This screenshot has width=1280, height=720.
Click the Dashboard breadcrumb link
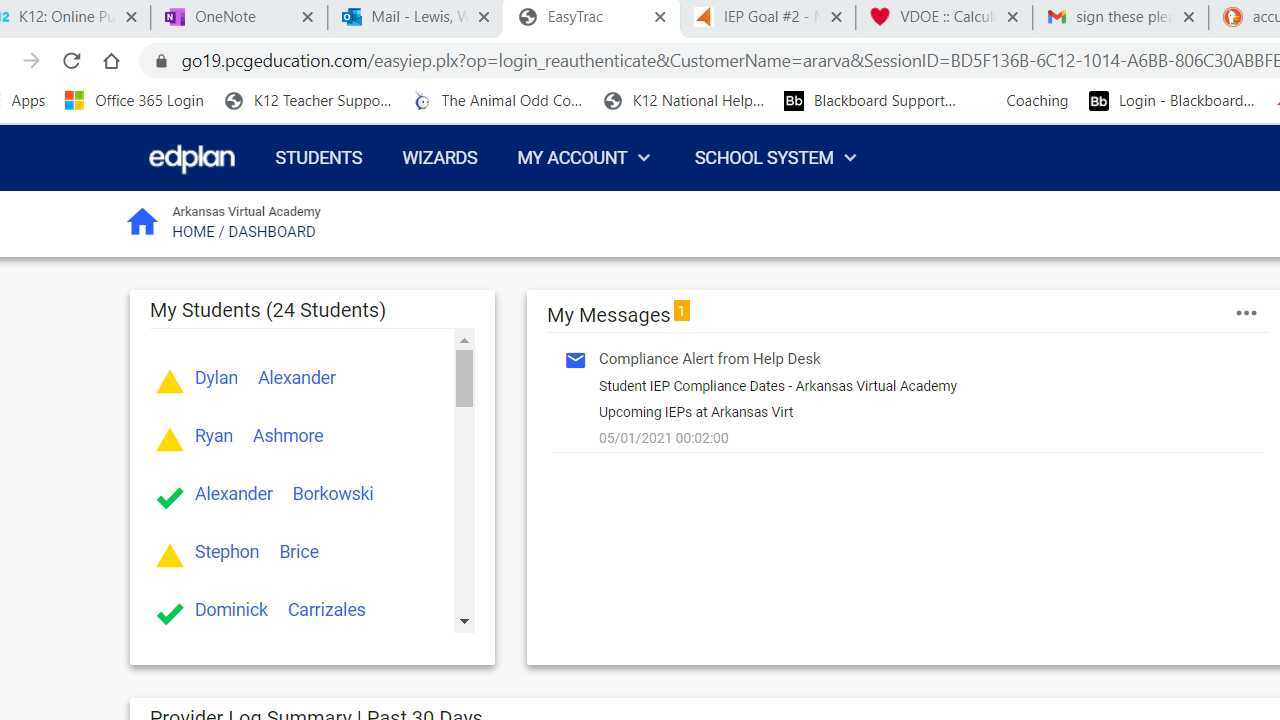point(271,231)
